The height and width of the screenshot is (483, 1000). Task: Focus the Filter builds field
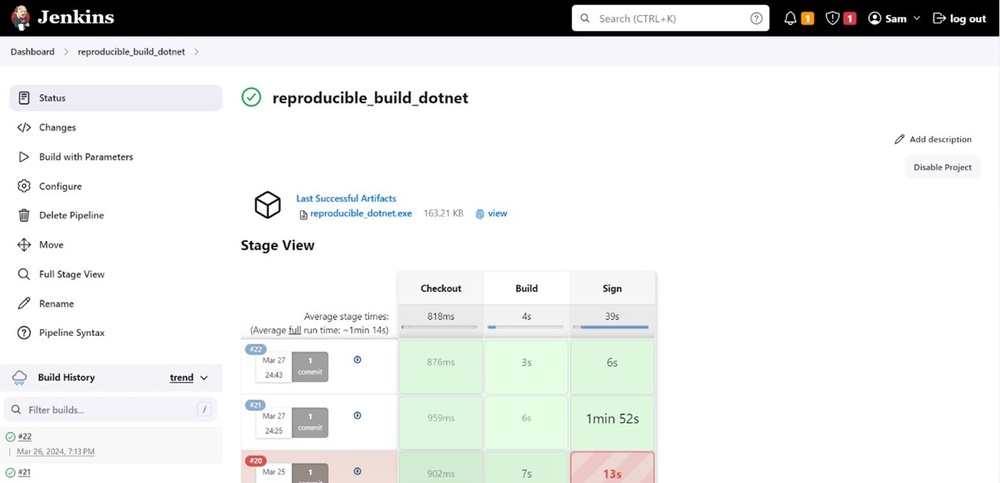[110, 410]
